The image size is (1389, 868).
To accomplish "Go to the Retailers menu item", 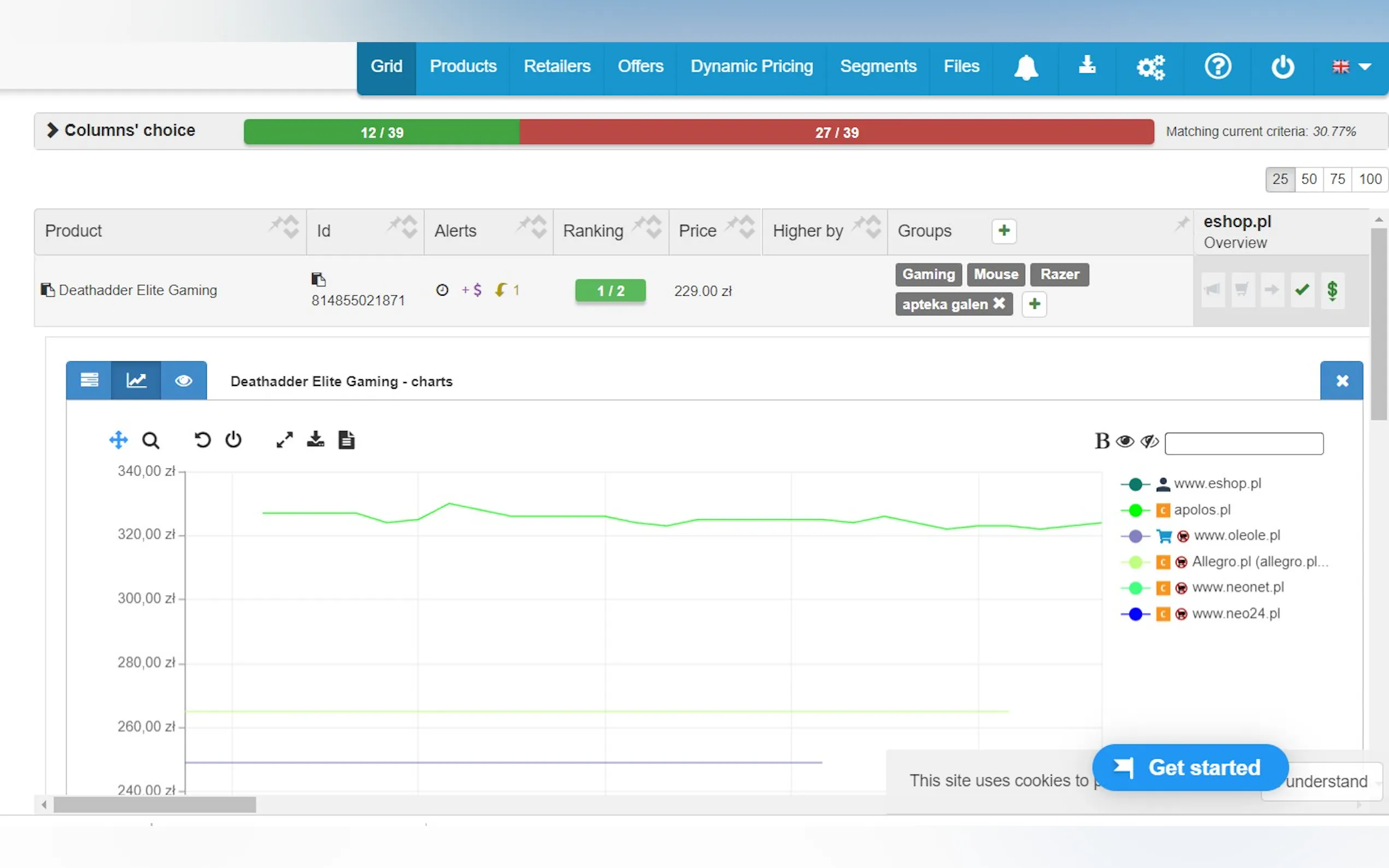I will 556,67.
